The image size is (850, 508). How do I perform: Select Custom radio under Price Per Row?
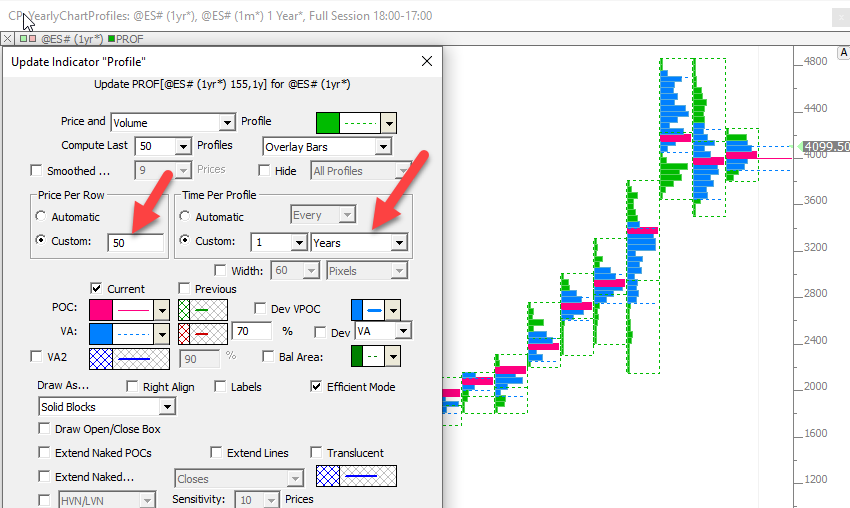pyautogui.click(x=41, y=240)
